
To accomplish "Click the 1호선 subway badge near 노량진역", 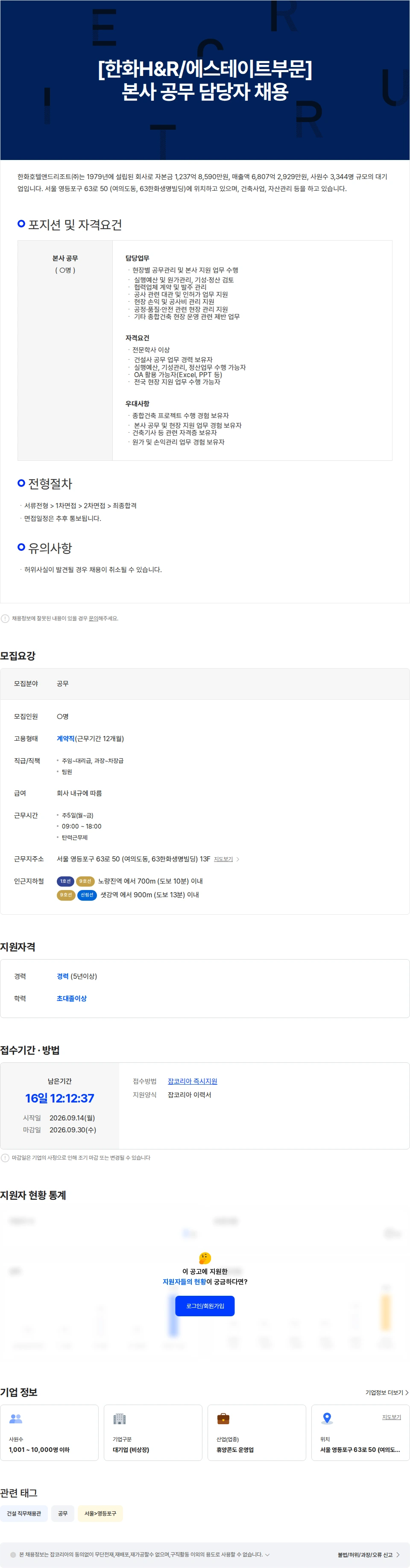I will [x=65, y=881].
